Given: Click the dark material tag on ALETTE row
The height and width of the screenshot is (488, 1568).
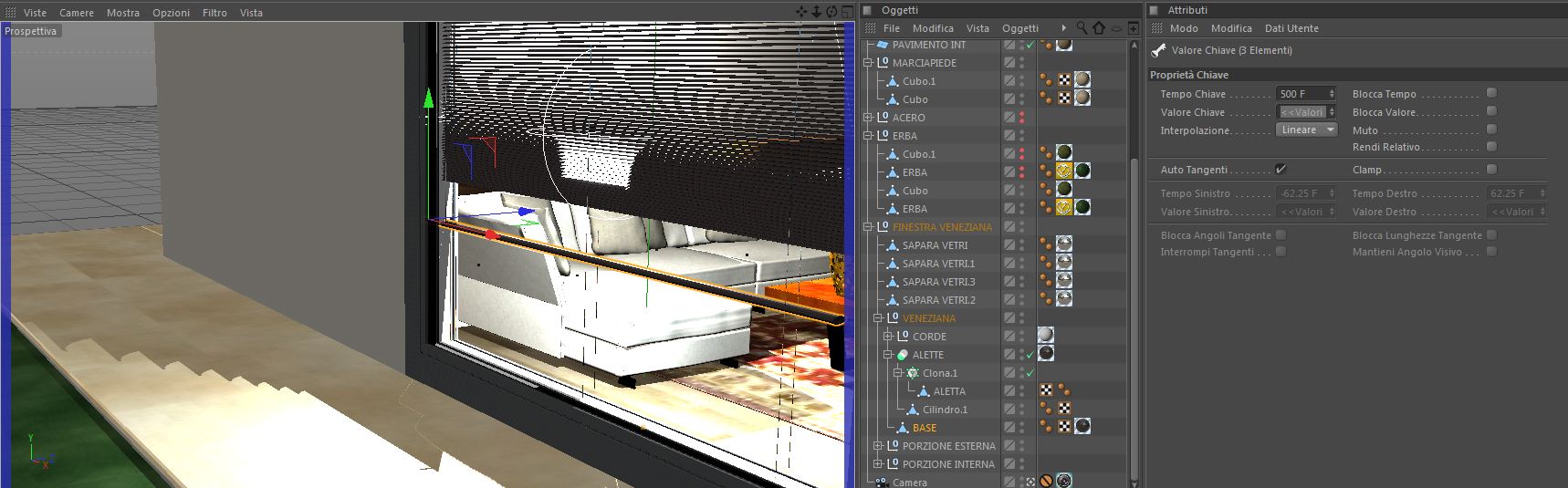Looking at the screenshot, I should coord(1046,353).
